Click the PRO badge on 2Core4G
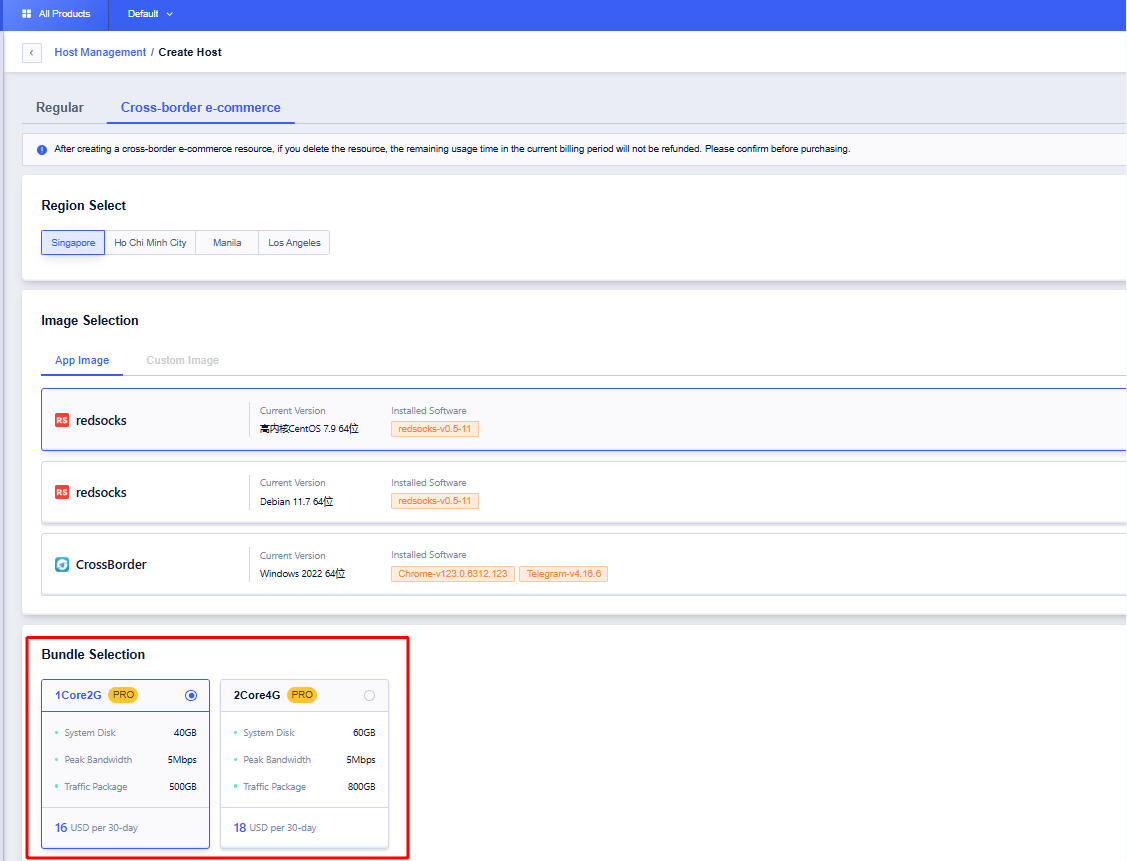Image resolution: width=1127 pixels, height=861 pixels. tap(302, 695)
